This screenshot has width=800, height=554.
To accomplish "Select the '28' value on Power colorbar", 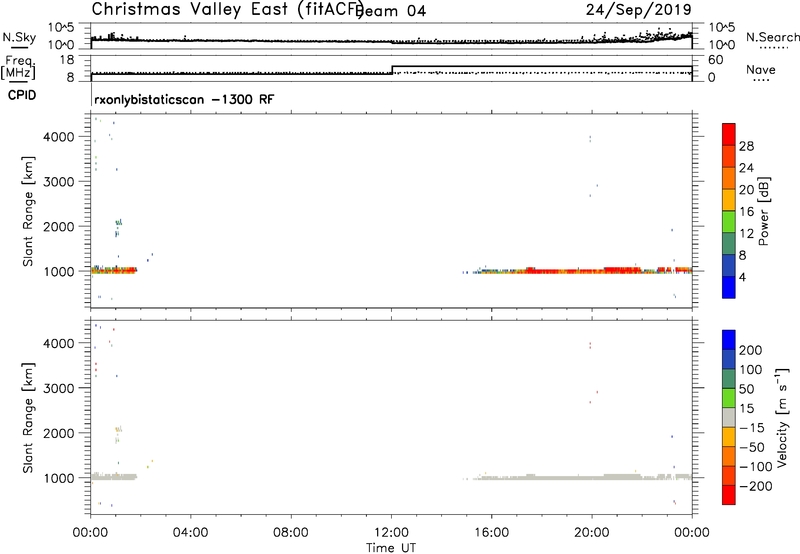I will (x=746, y=146).
